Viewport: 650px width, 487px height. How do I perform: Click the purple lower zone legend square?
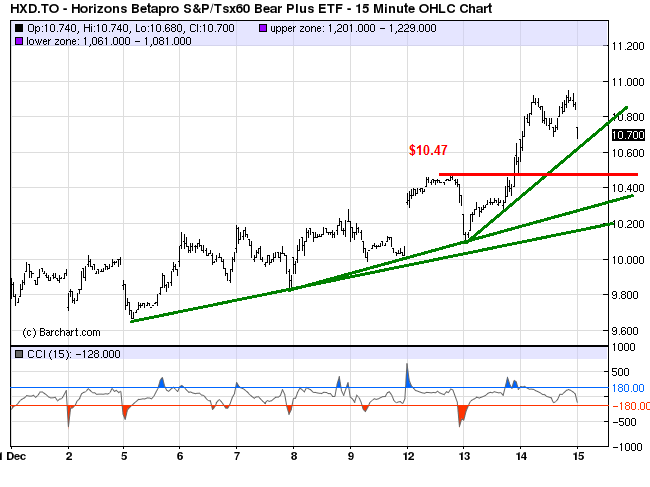(19, 41)
